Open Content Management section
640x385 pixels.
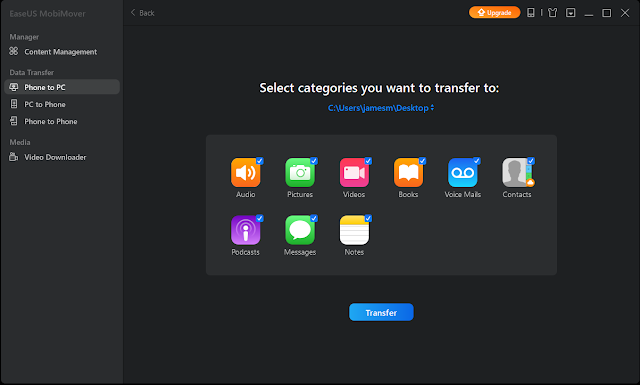(x=62, y=51)
